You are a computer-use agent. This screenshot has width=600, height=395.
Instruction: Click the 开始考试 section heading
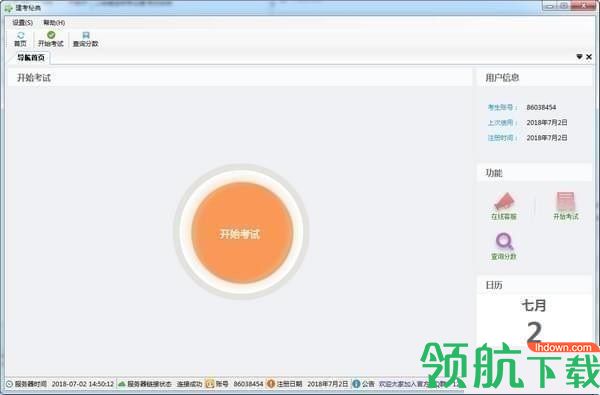[34, 78]
